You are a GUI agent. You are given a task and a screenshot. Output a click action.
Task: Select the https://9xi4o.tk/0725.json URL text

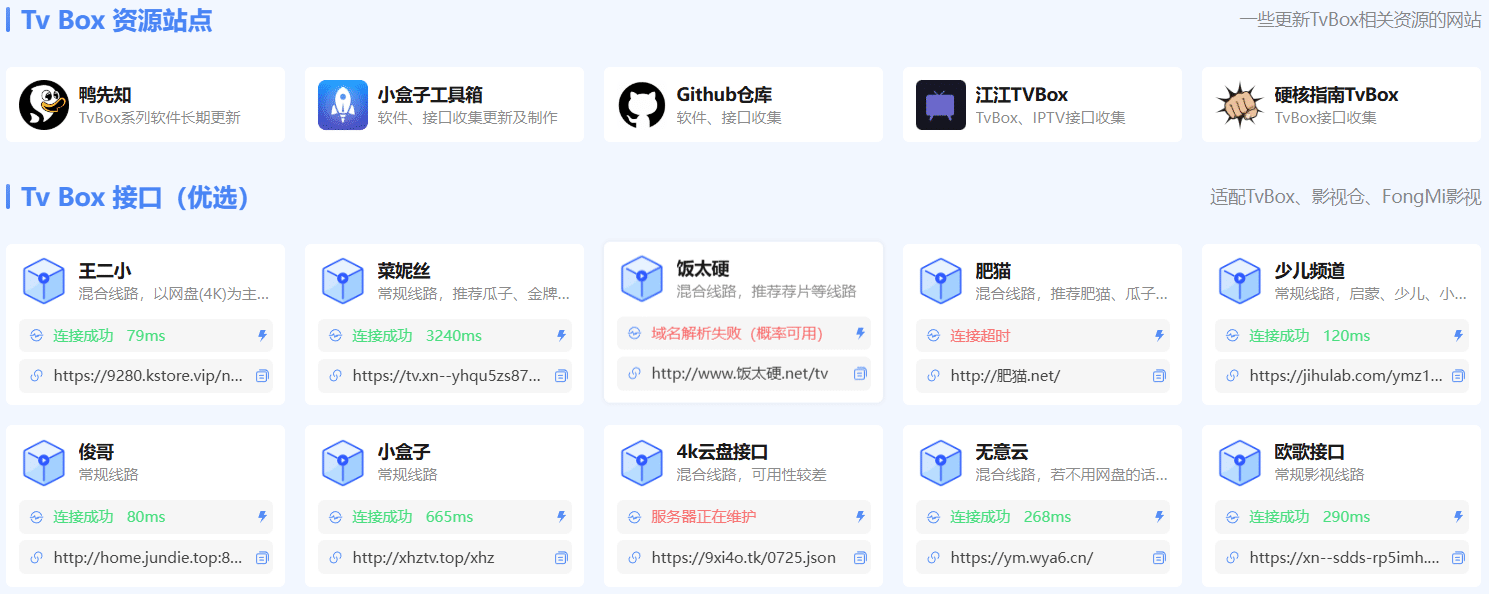[x=743, y=558]
